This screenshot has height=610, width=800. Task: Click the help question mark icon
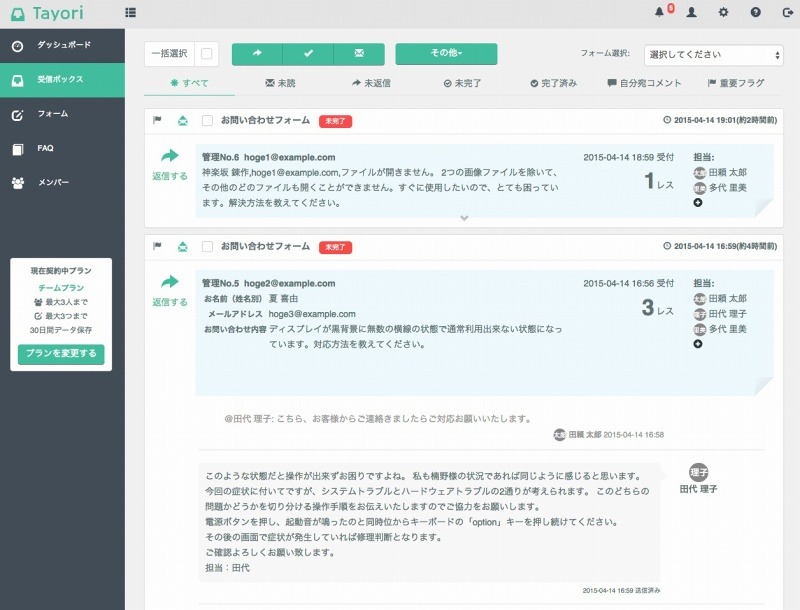pyautogui.click(x=755, y=12)
